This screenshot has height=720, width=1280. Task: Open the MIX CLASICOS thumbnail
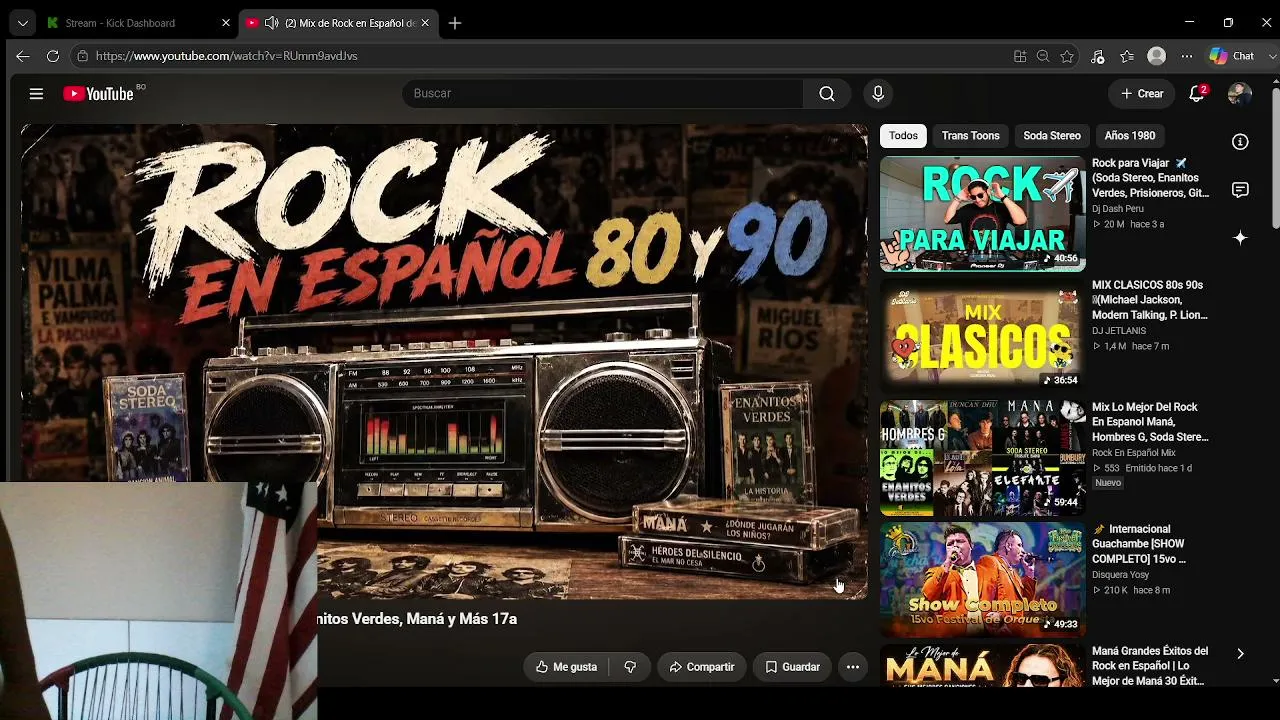(x=982, y=336)
